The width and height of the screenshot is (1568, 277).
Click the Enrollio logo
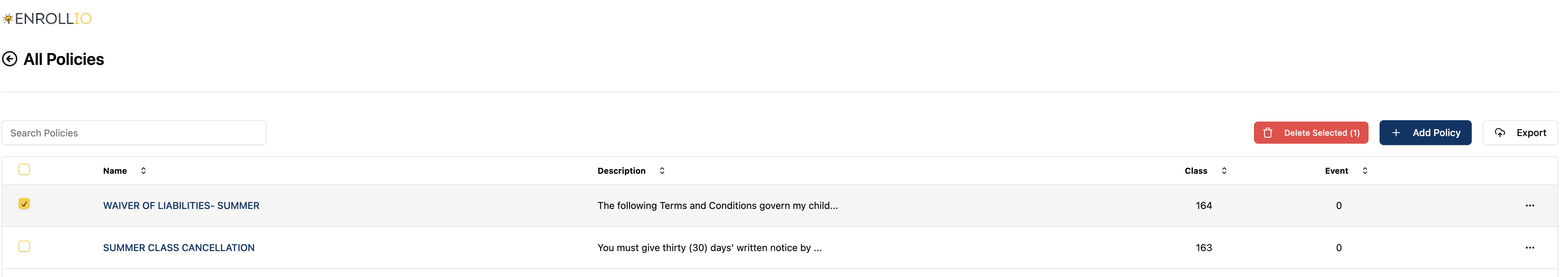47,19
